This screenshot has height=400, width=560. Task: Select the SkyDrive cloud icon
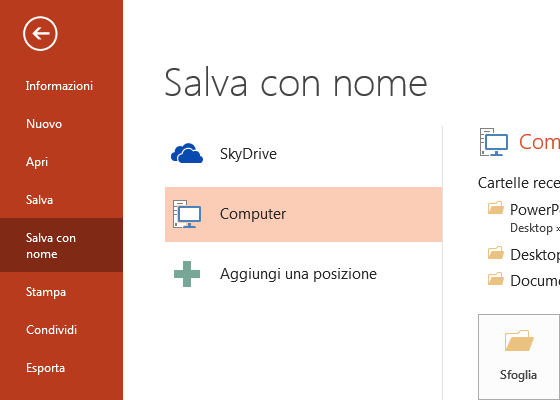click(187, 154)
